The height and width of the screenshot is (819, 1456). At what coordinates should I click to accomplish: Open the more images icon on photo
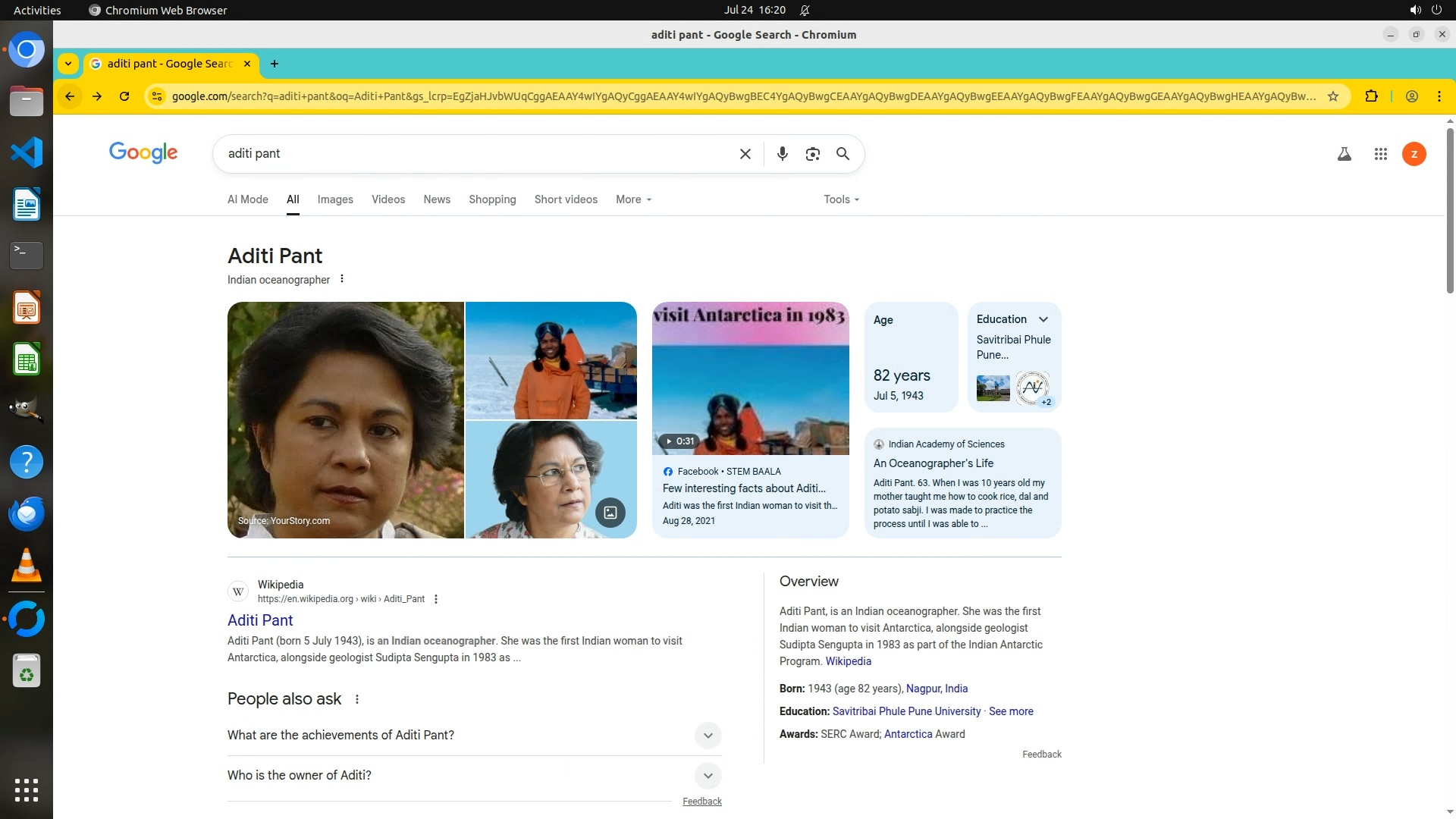coord(610,513)
